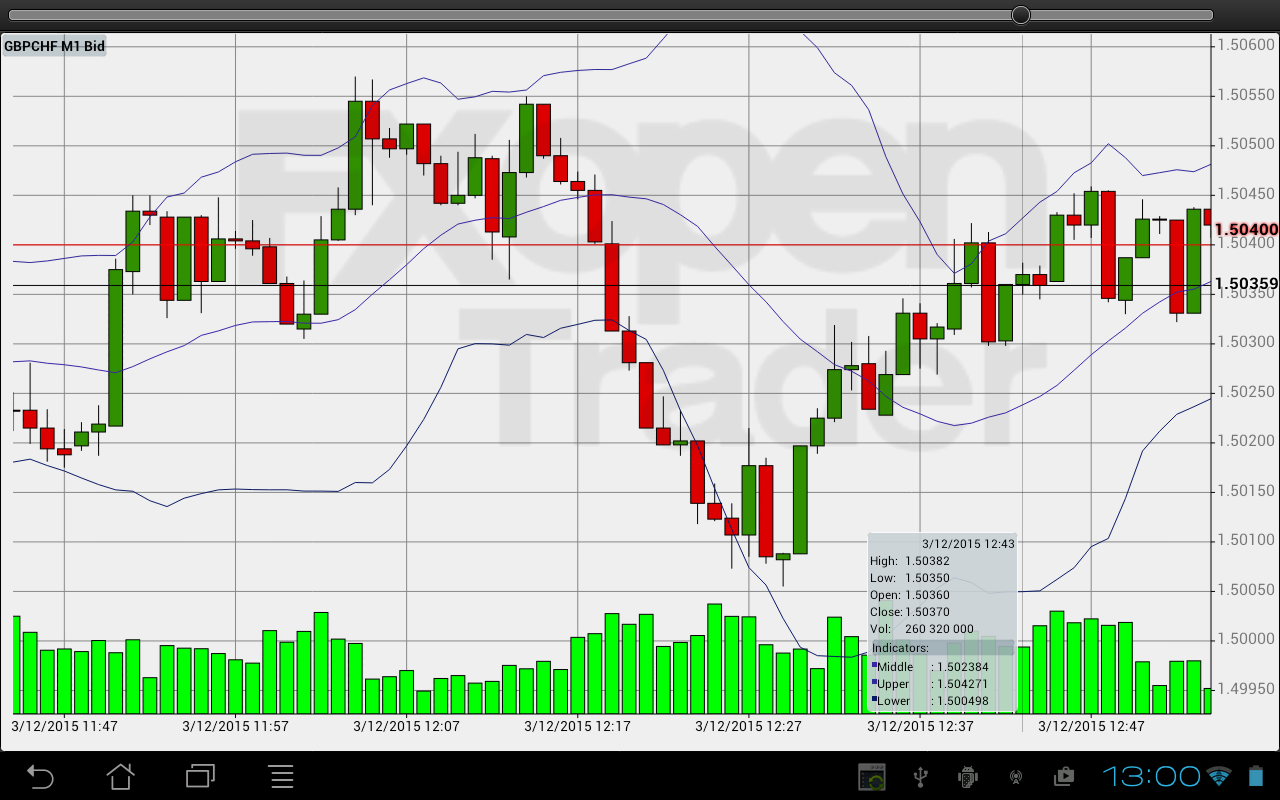
Task: Tap the 1.50450 price axis label
Action: pyautogui.click(x=1246, y=194)
